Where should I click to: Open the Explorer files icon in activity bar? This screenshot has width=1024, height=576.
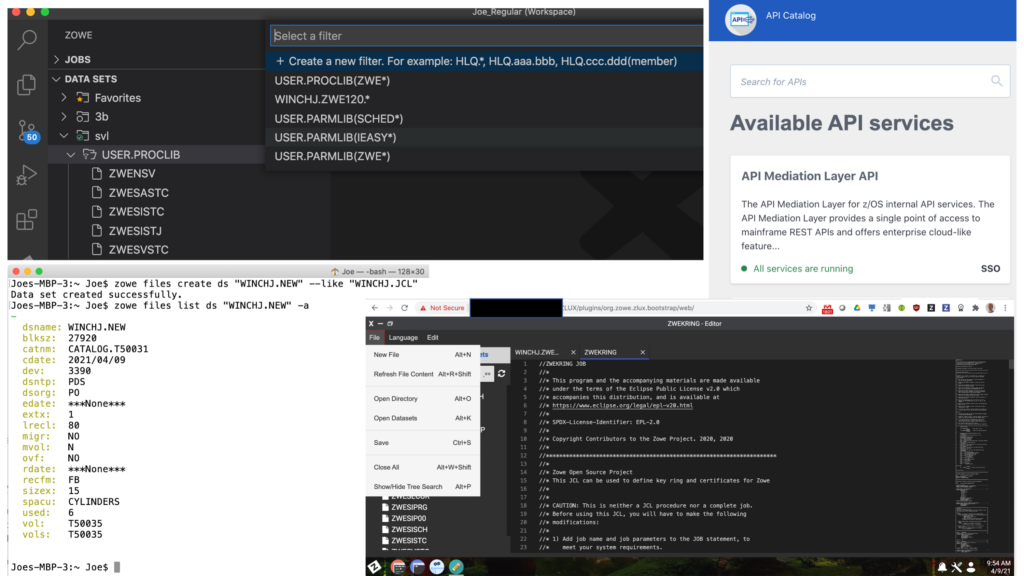pyautogui.click(x=26, y=85)
